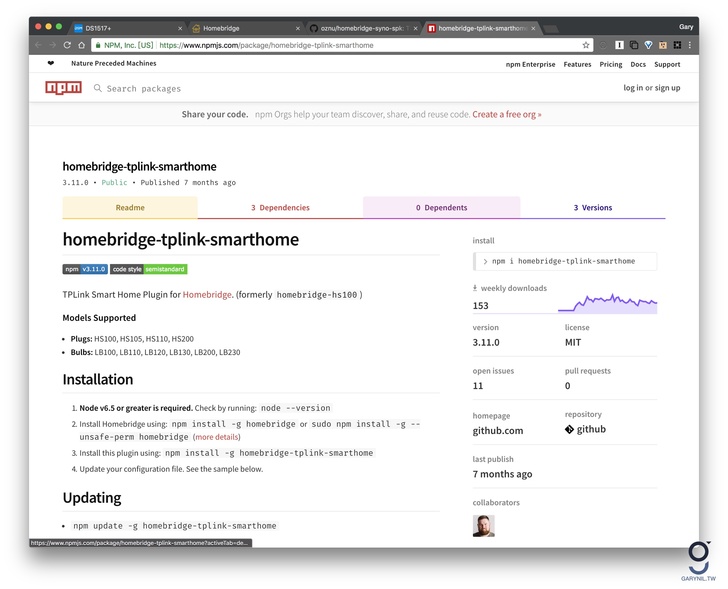Click the open issues count 11
Image resolution: width=728 pixels, height=589 pixels.
click(478, 385)
